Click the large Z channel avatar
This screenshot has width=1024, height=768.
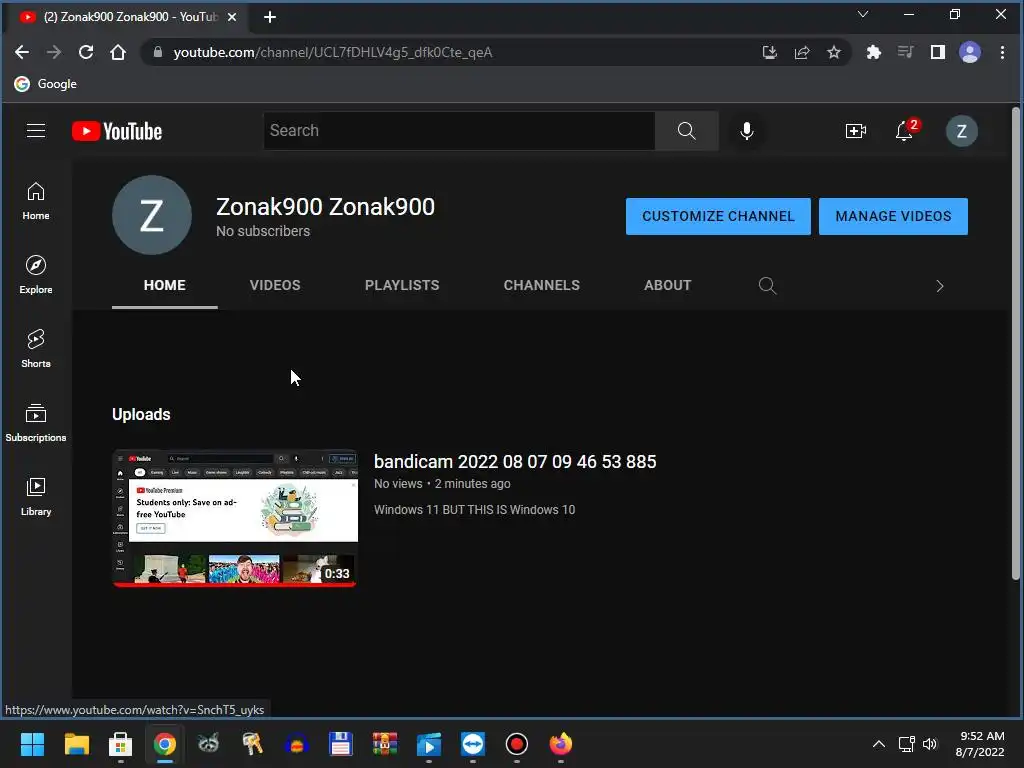152,215
